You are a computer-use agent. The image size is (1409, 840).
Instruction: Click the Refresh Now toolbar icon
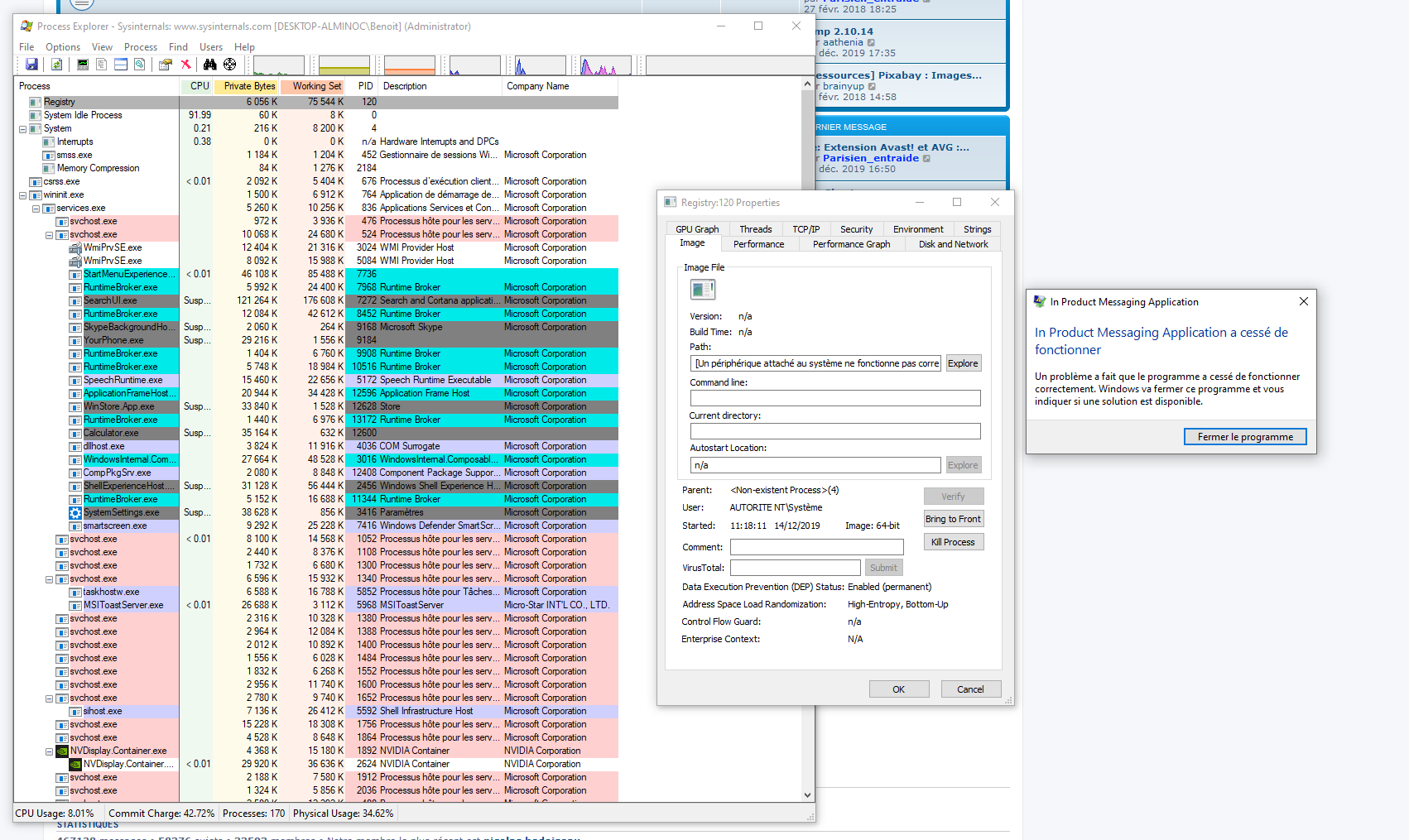[x=56, y=65]
